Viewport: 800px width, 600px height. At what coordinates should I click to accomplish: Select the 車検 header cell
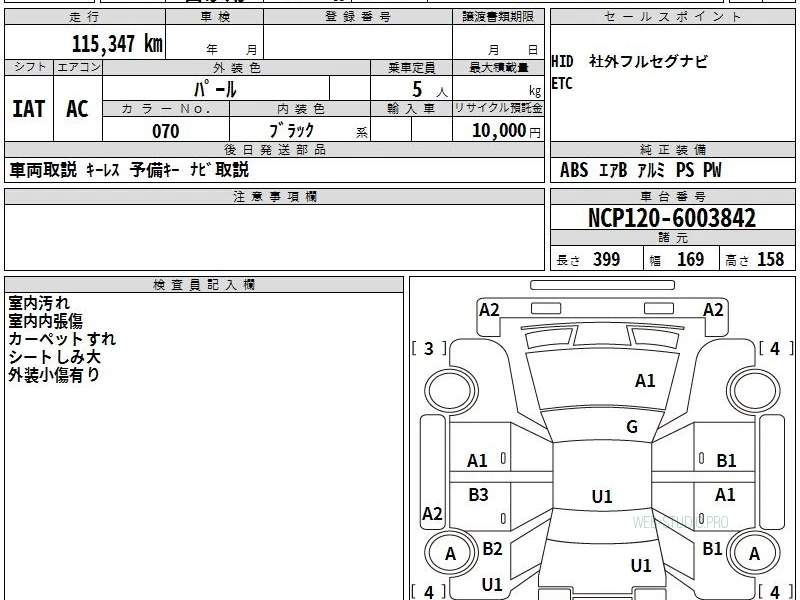pos(215,17)
